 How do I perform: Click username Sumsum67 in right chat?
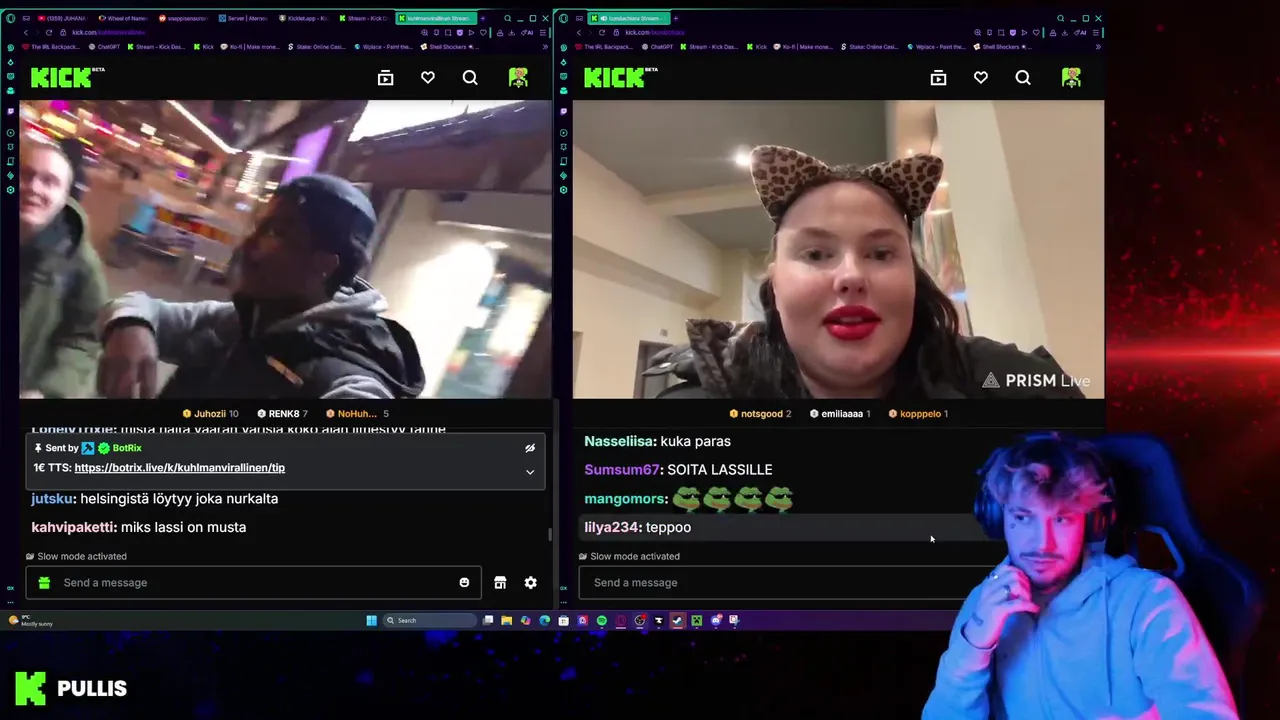pyautogui.click(x=622, y=469)
